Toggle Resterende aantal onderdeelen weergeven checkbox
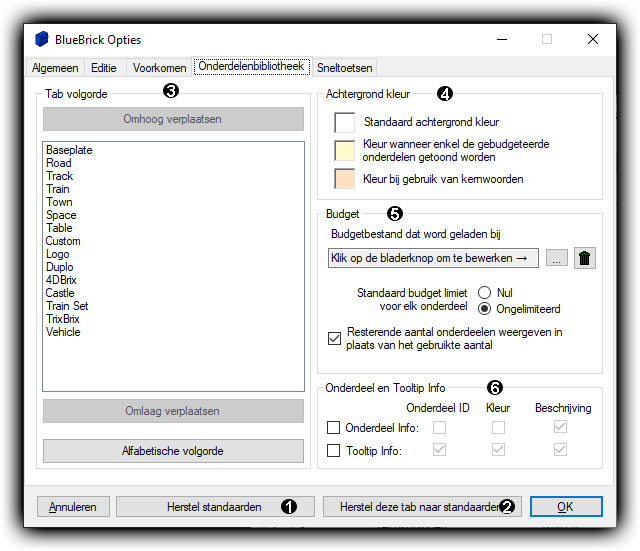640x551 pixels. [x=334, y=338]
